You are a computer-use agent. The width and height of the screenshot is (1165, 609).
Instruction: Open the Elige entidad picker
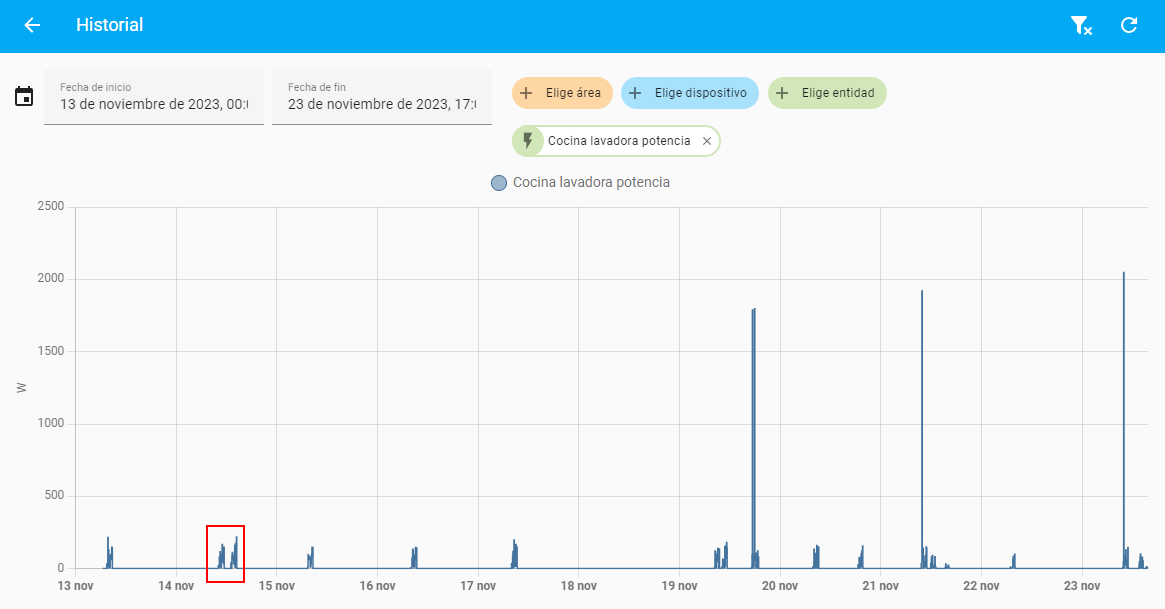[x=827, y=93]
